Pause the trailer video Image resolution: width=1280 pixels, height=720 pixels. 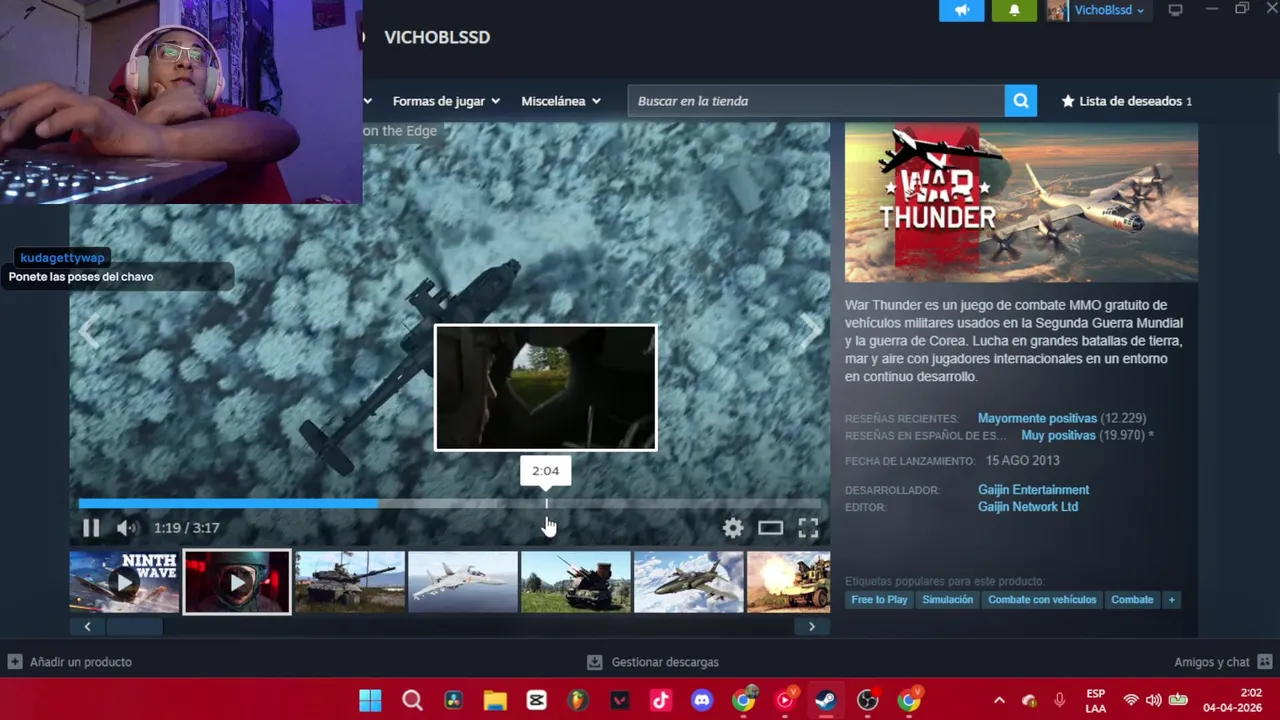point(90,528)
